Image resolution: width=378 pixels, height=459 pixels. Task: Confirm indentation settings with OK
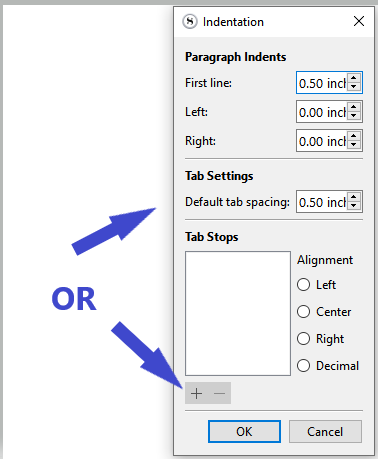coord(244,432)
